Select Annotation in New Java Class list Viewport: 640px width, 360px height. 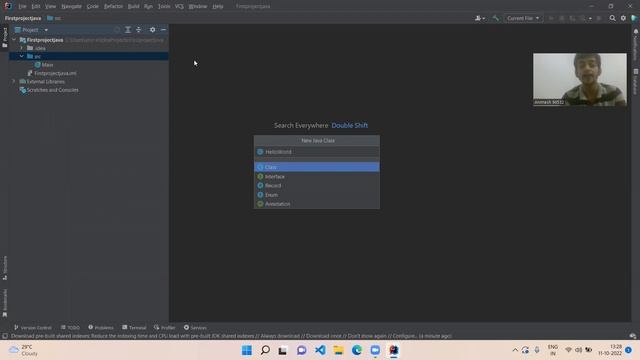click(317, 204)
